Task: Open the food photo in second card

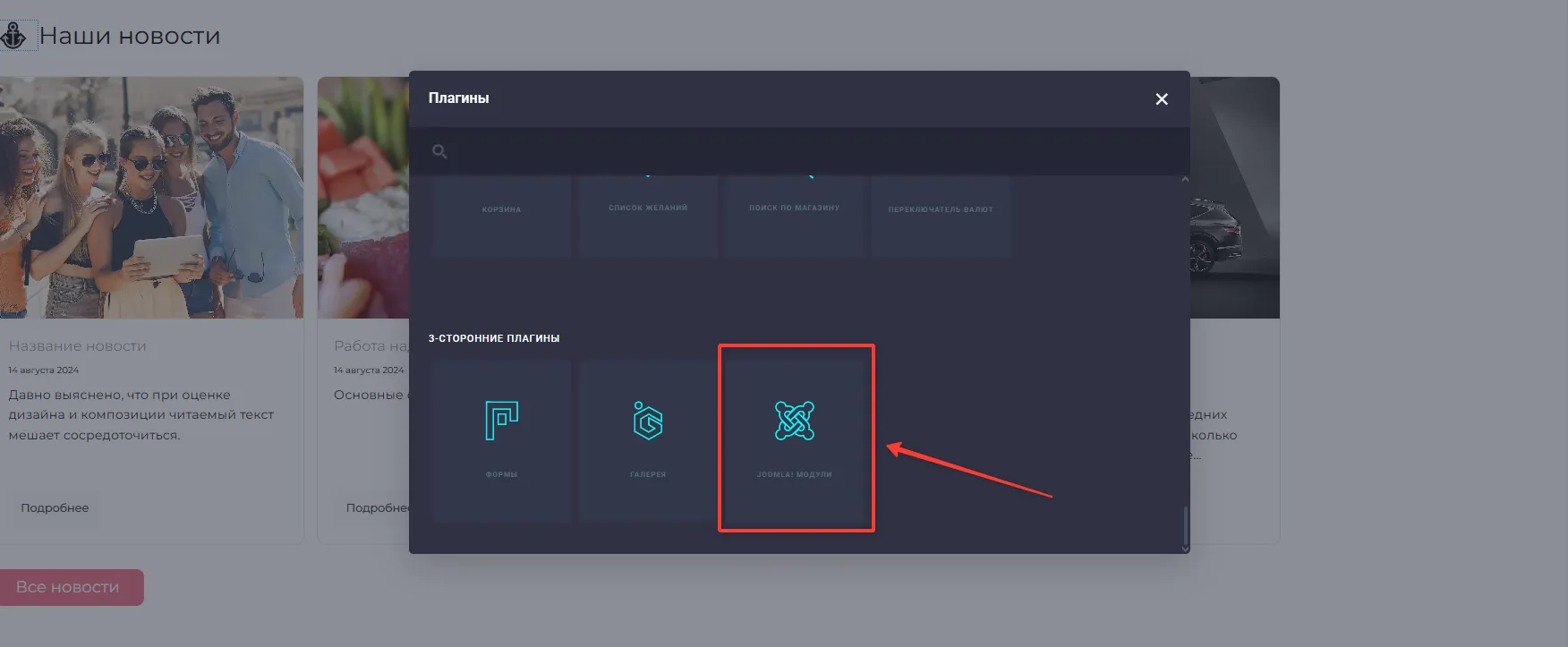Action: pyautogui.click(x=363, y=197)
